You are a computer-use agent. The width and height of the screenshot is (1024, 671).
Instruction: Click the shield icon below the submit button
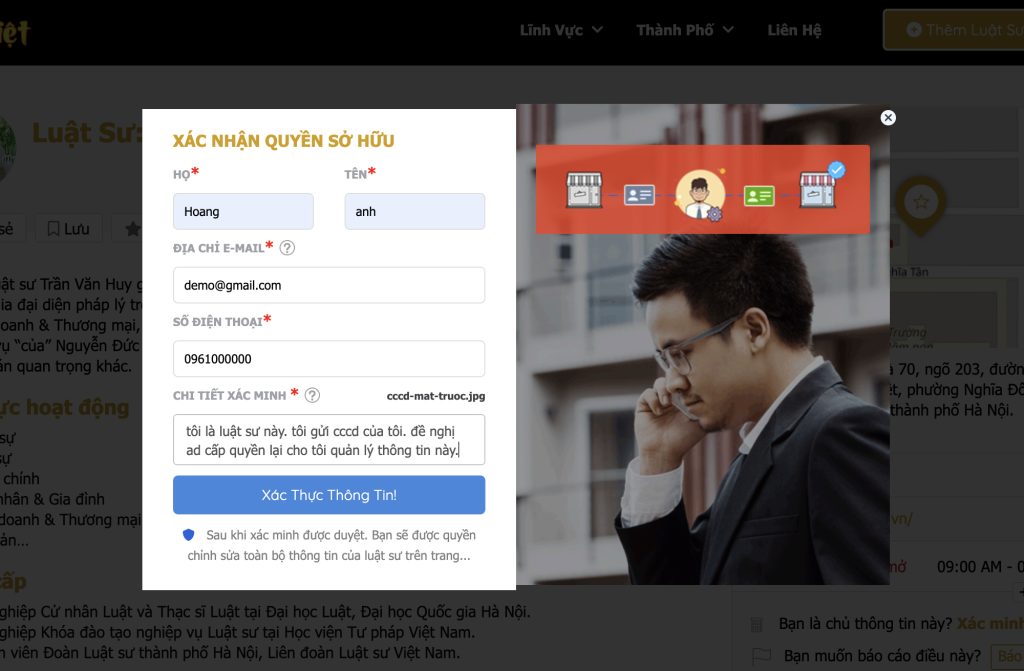189,535
